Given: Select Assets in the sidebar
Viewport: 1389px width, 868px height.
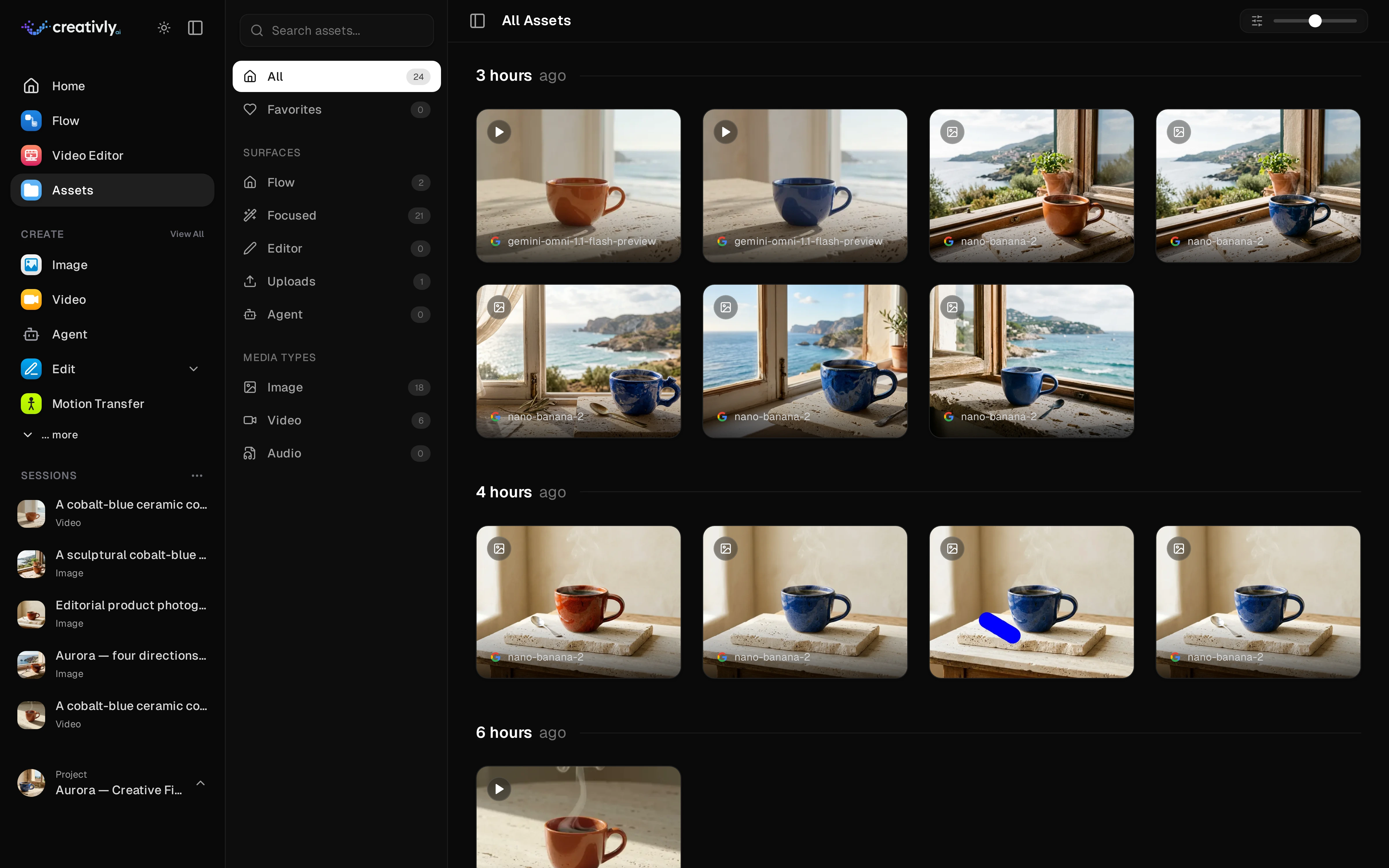Looking at the screenshot, I should coord(113,190).
